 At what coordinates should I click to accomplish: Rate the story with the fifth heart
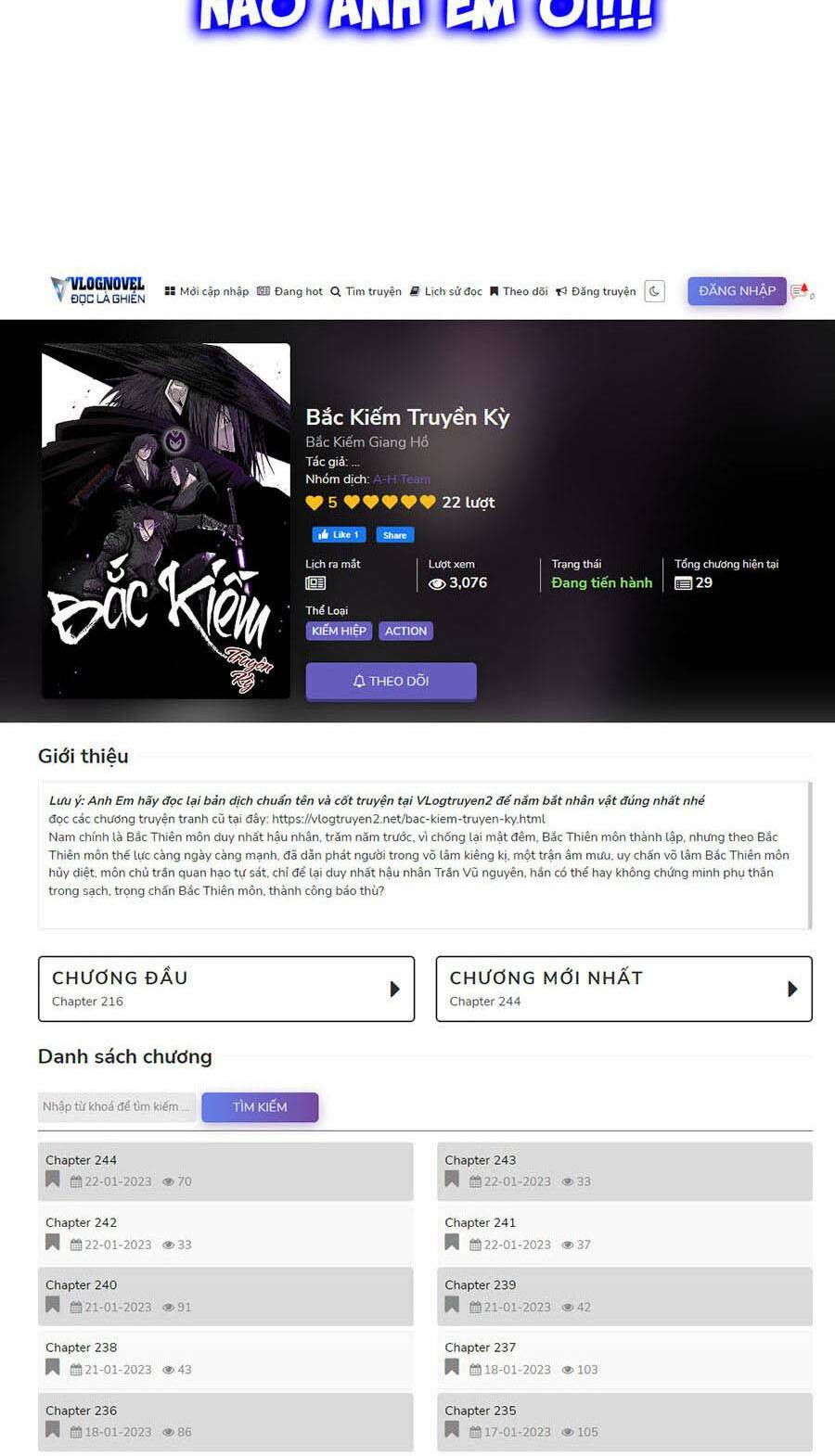pos(428,502)
